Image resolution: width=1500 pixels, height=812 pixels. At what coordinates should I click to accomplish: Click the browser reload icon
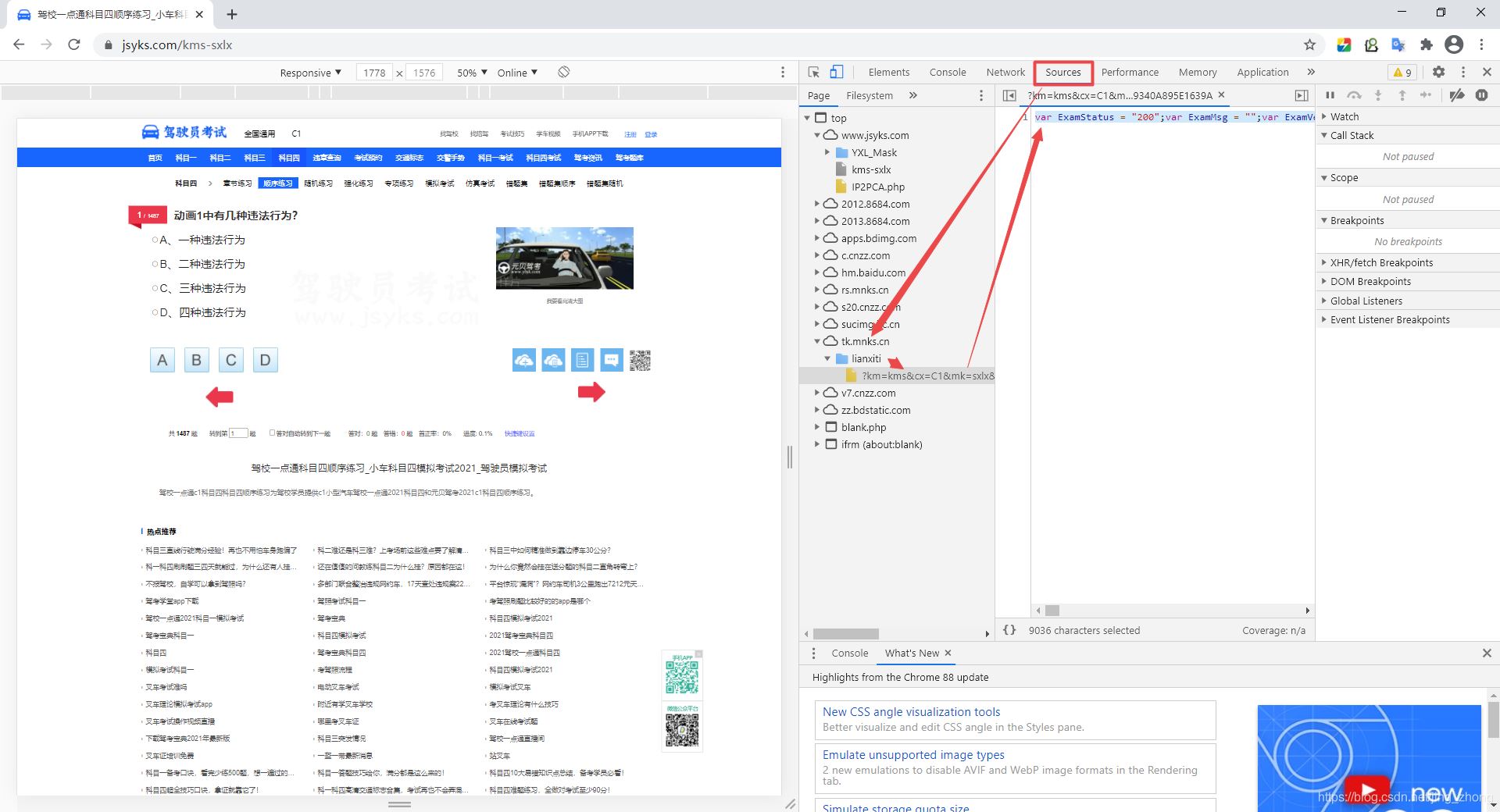coord(74,45)
